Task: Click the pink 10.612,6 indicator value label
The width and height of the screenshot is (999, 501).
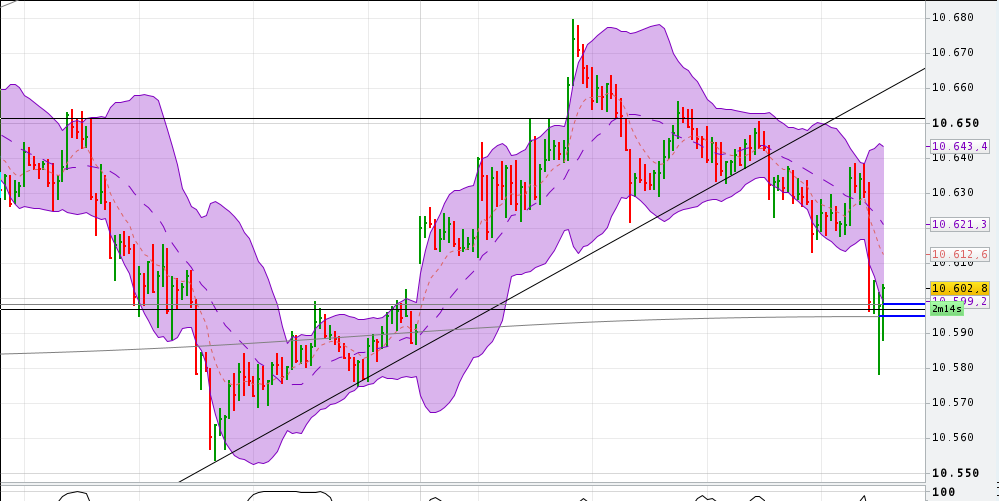Action: 960,254
